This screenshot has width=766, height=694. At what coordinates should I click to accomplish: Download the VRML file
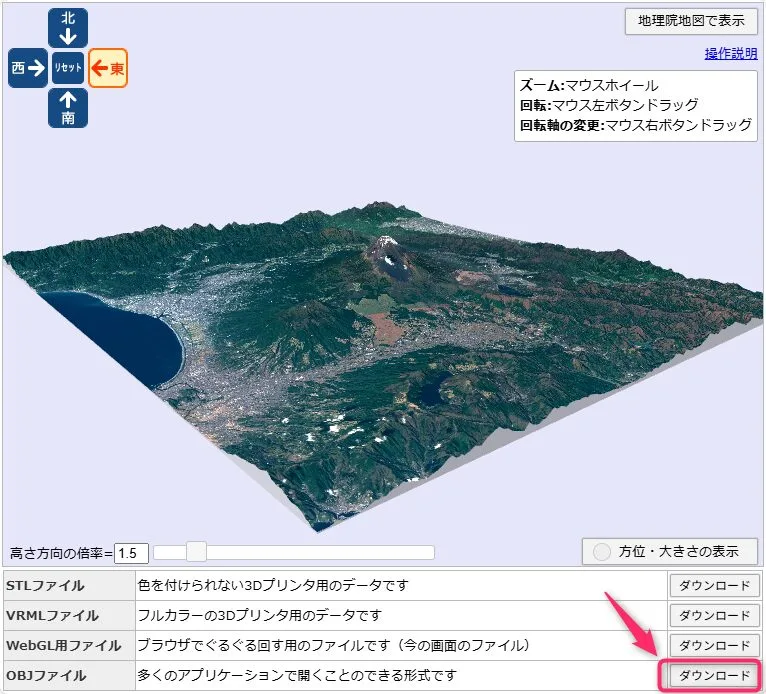714,616
